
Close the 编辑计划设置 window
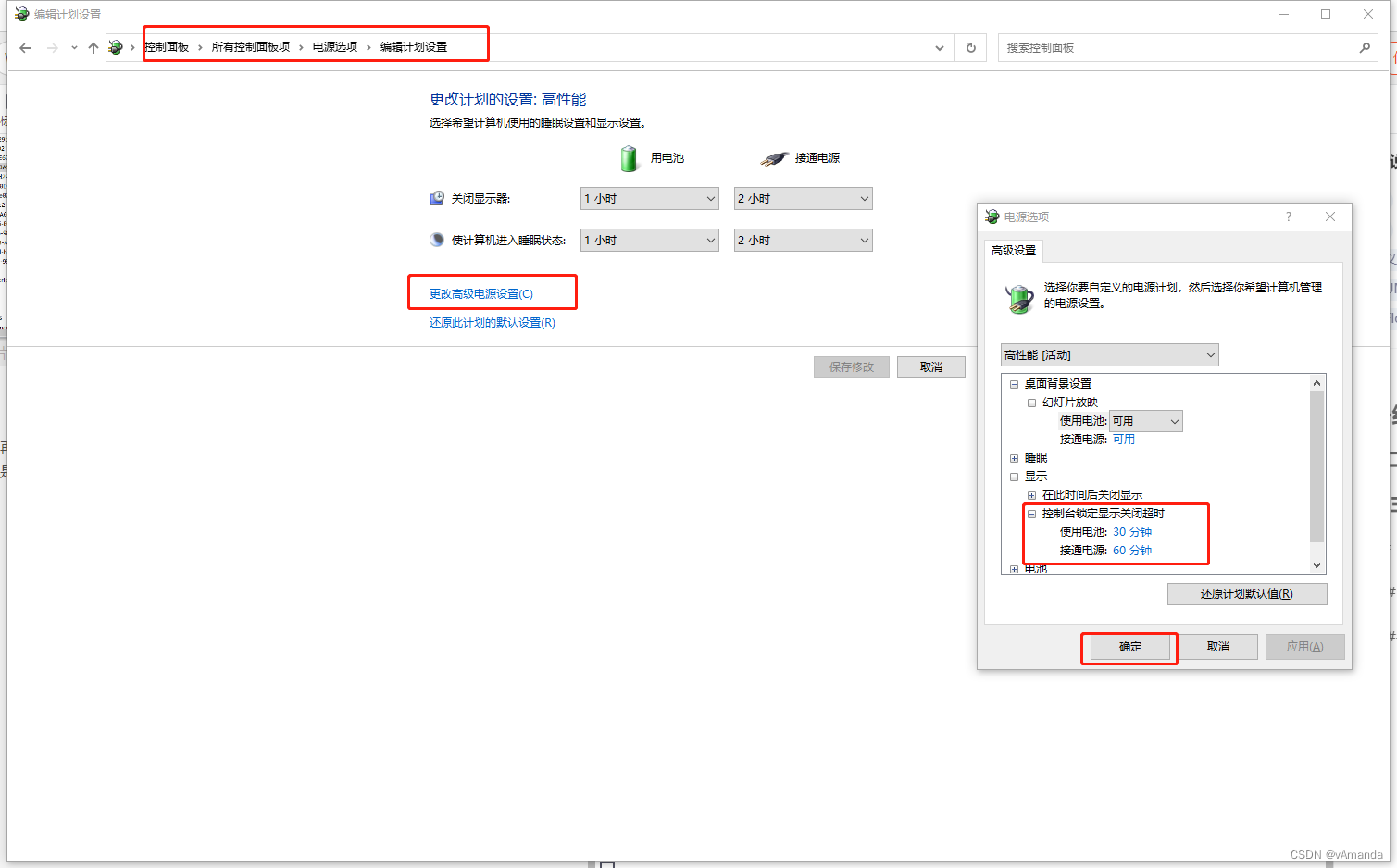(1368, 14)
